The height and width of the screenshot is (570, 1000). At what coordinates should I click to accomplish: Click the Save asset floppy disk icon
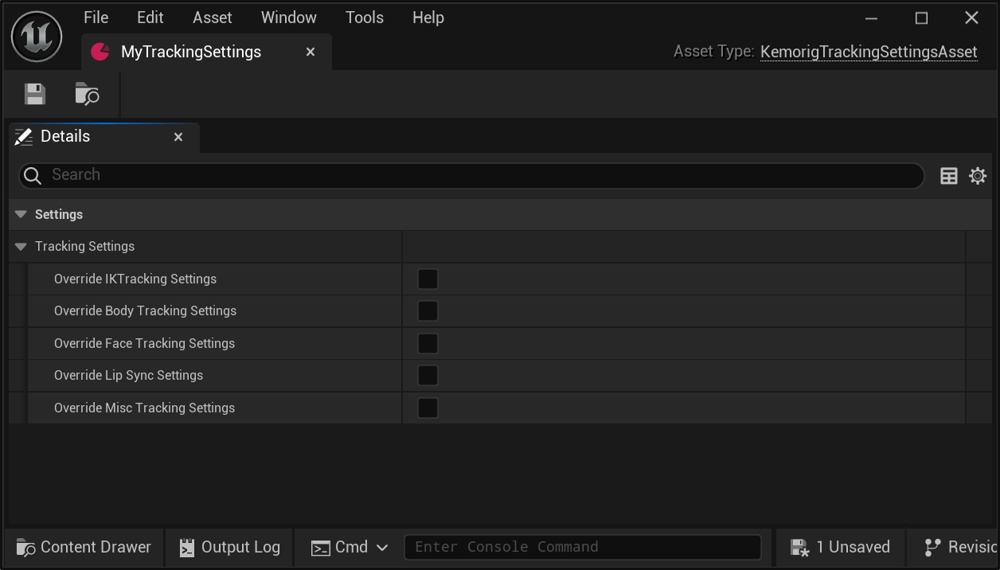[x=35, y=94]
